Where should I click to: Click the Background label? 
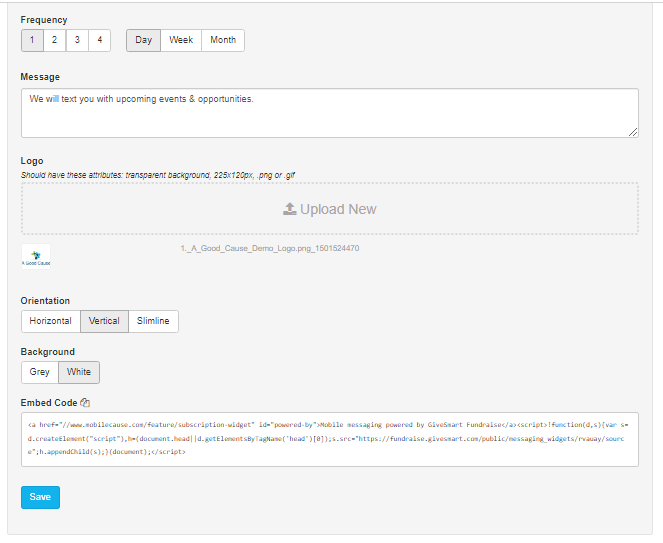48,352
